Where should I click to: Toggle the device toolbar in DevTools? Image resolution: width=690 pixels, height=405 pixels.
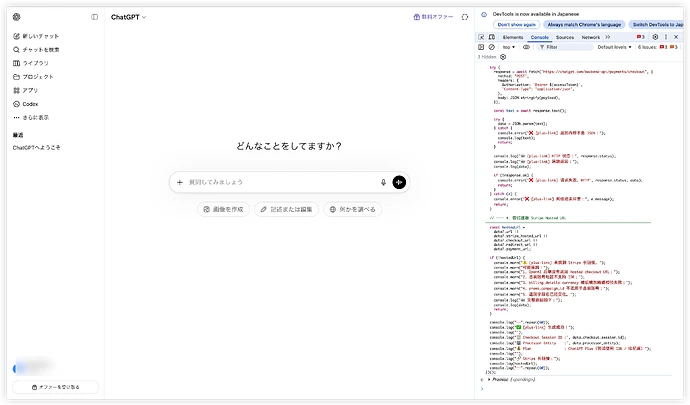[492, 37]
